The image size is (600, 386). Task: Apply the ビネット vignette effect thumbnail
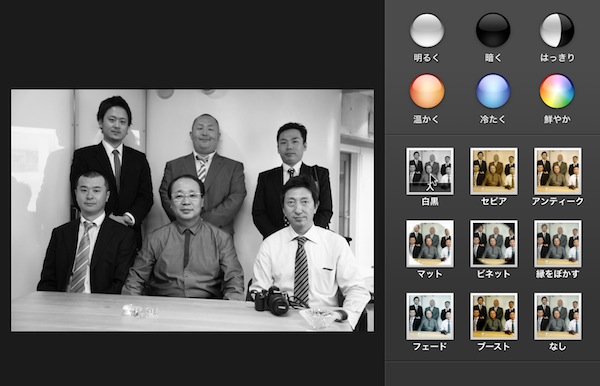coord(494,243)
